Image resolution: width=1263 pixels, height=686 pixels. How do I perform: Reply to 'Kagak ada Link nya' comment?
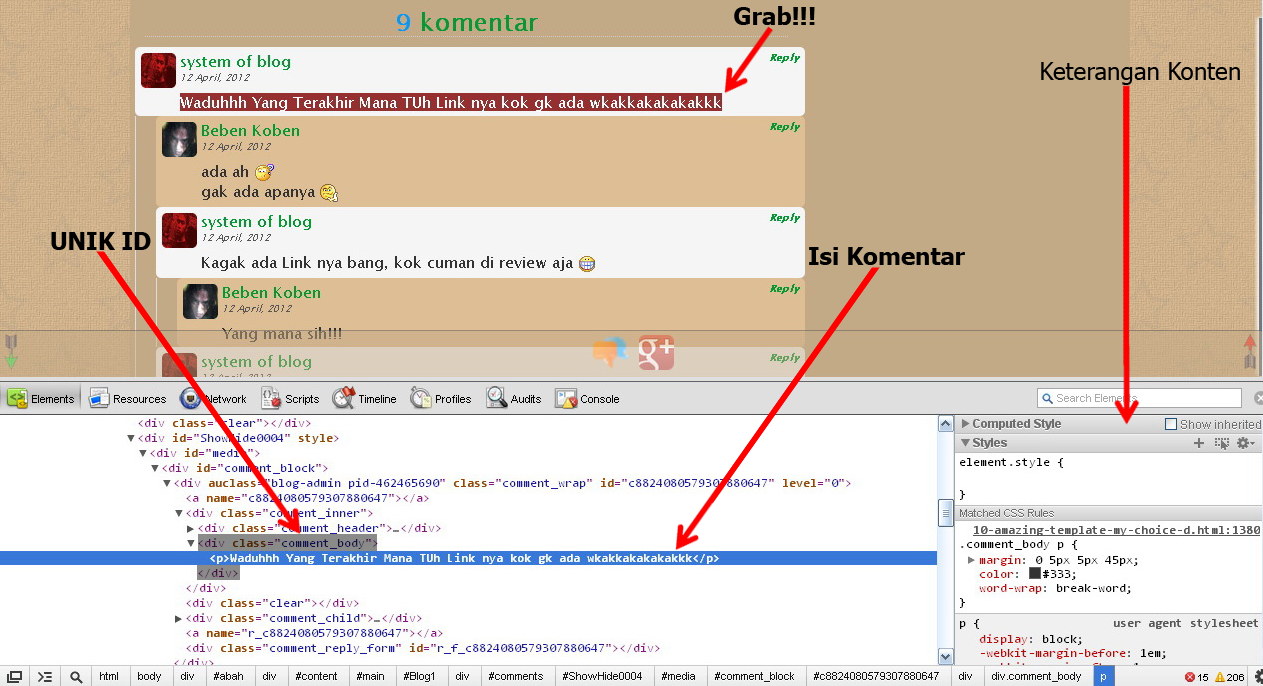point(785,218)
